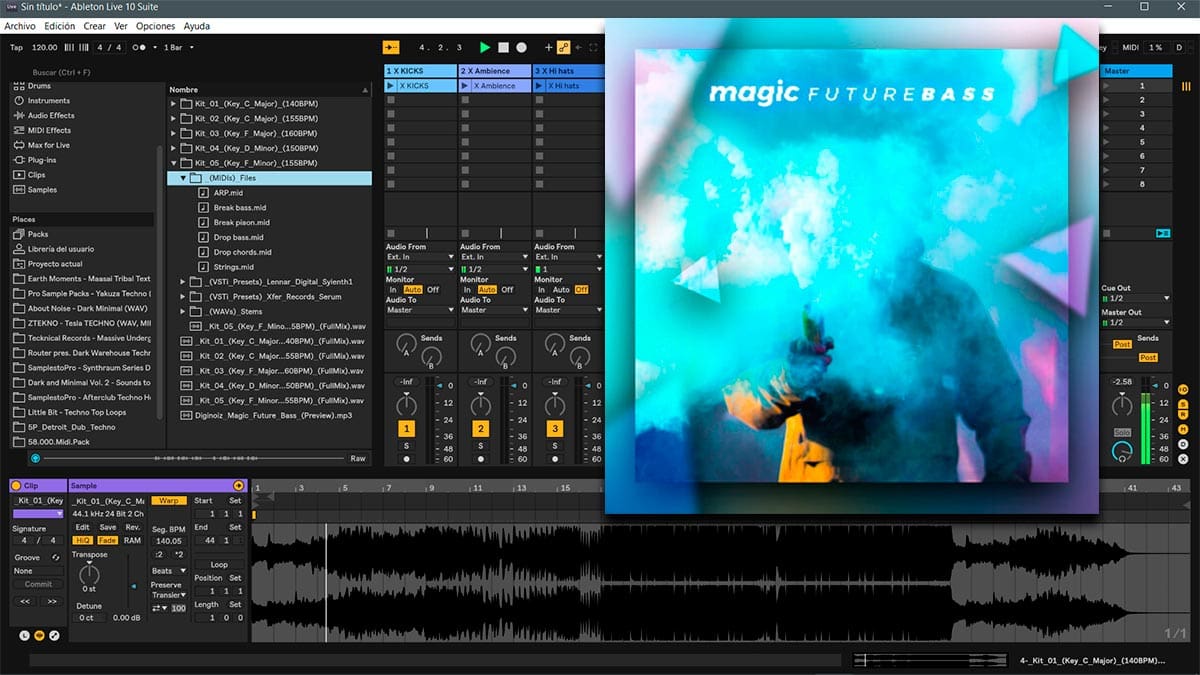Arm the round Record button in transport
Viewport: 1200px width, 675px height.
coord(521,47)
